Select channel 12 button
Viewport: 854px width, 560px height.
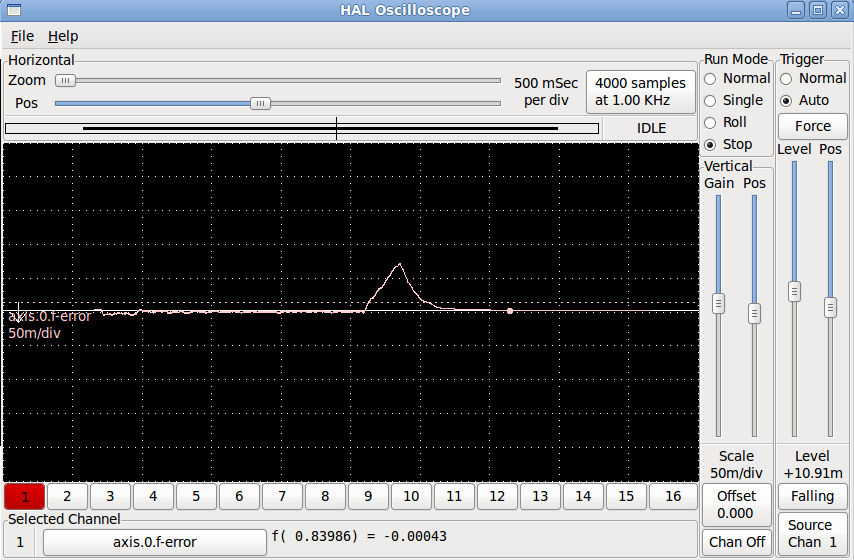pyautogui.click(x=497, y=496)
